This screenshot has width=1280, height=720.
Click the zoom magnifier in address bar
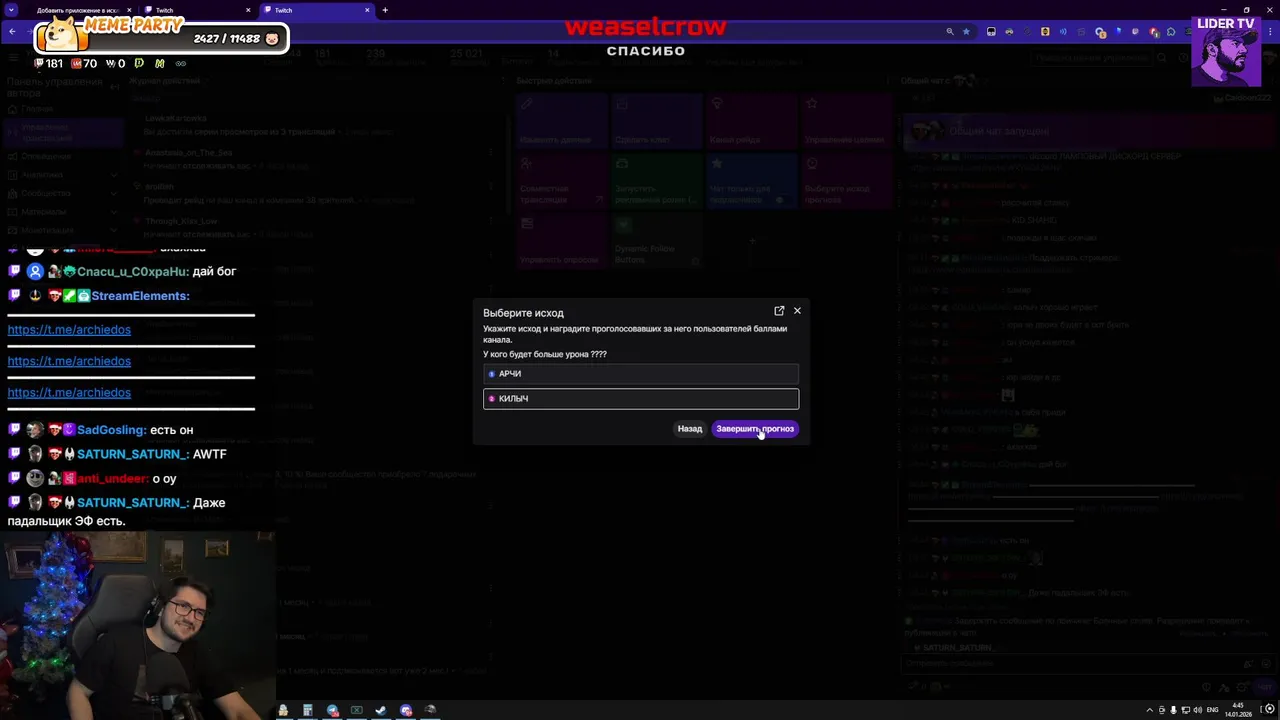point(949,32)
